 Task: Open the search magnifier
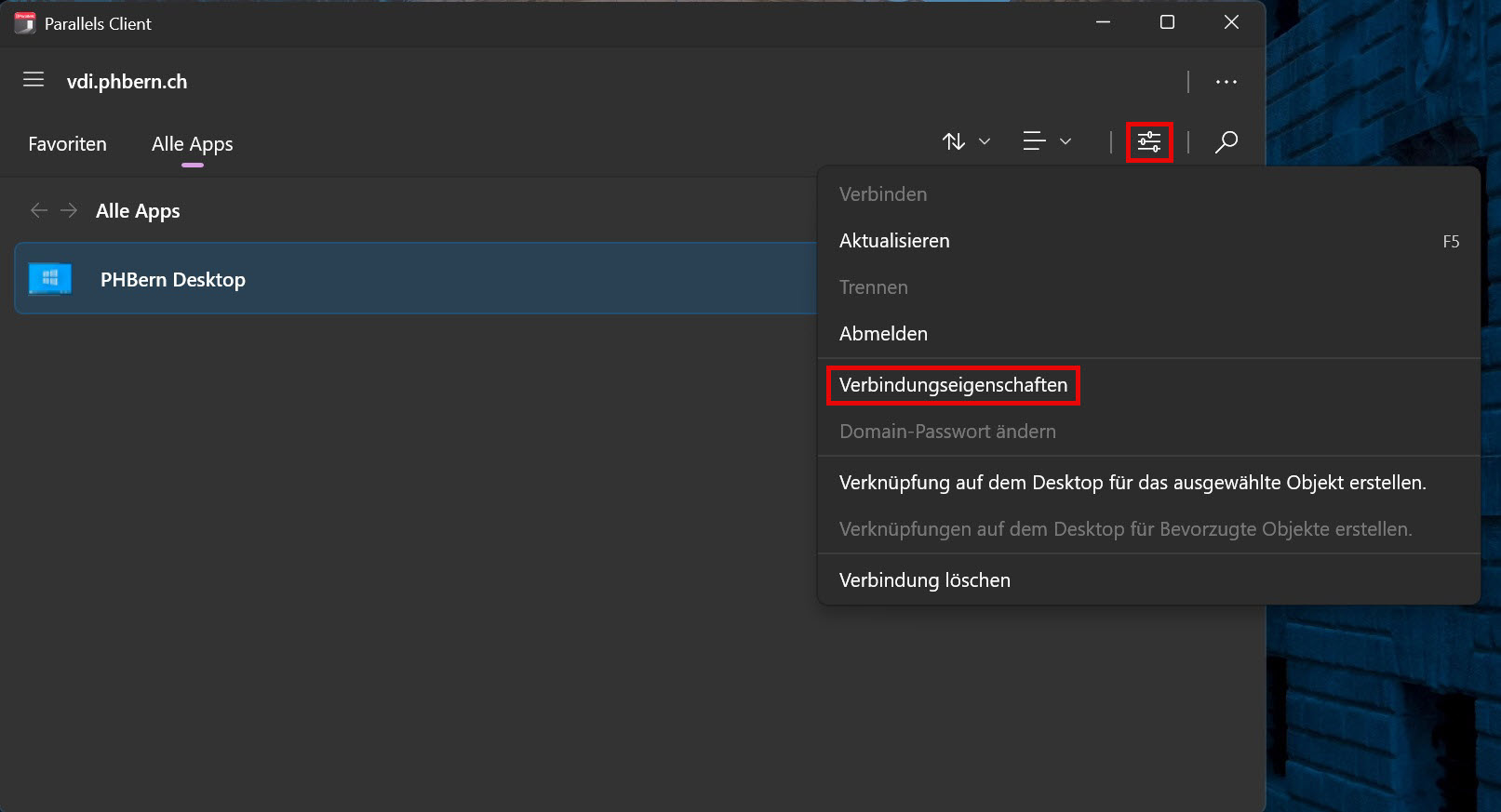[x=1226, y=141]
